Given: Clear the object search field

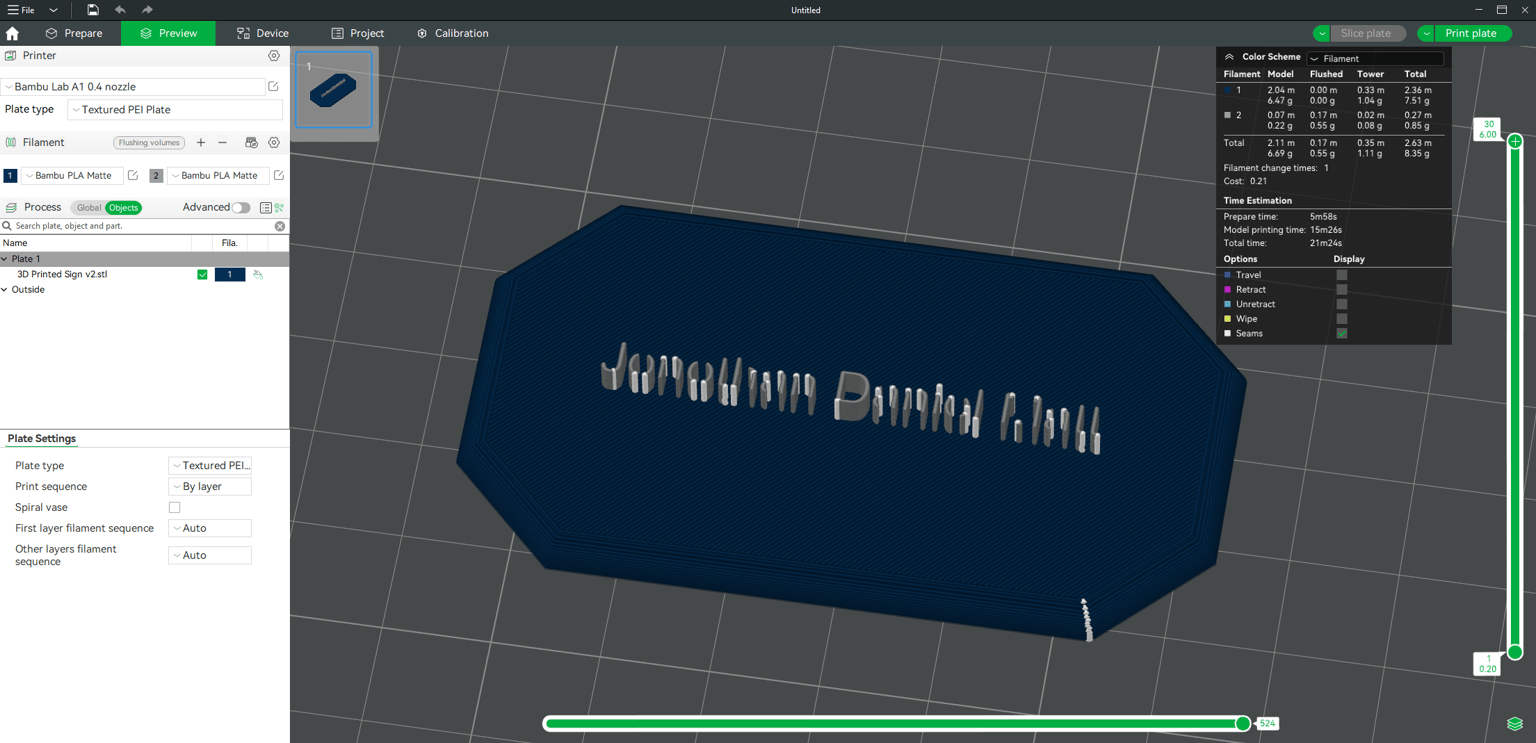Looking at the screenshot, I should click(x=280, y=226).
